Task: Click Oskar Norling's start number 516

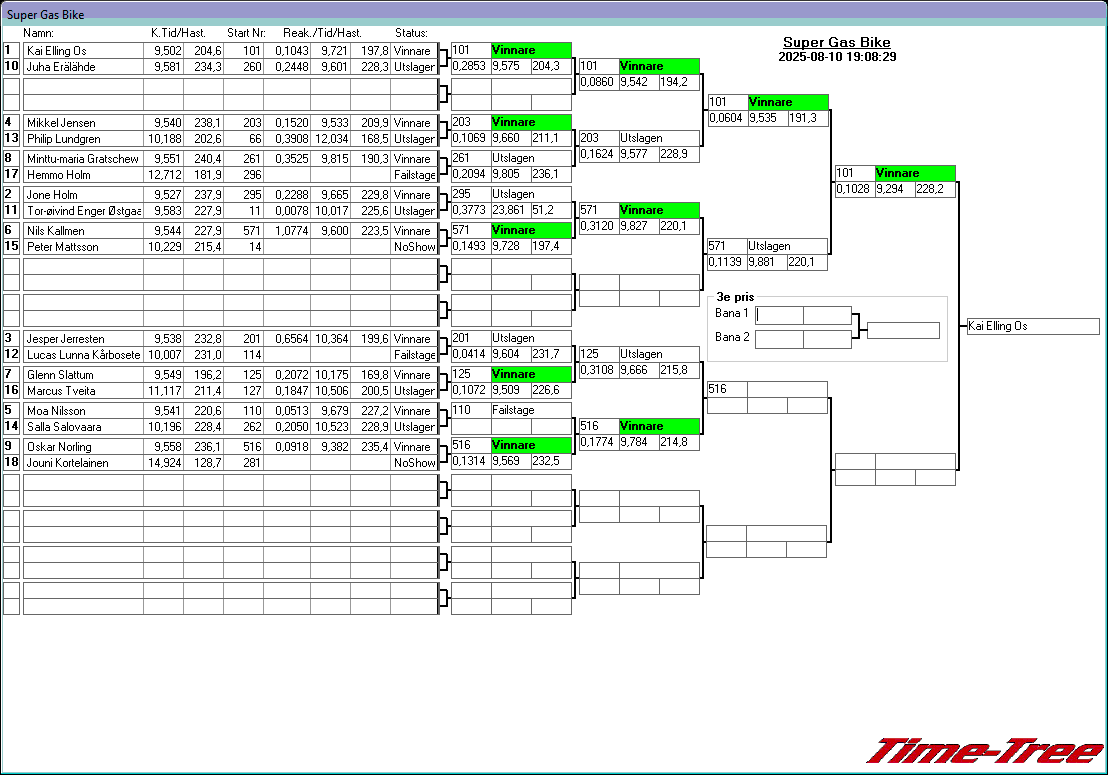Action: point(243,447)
